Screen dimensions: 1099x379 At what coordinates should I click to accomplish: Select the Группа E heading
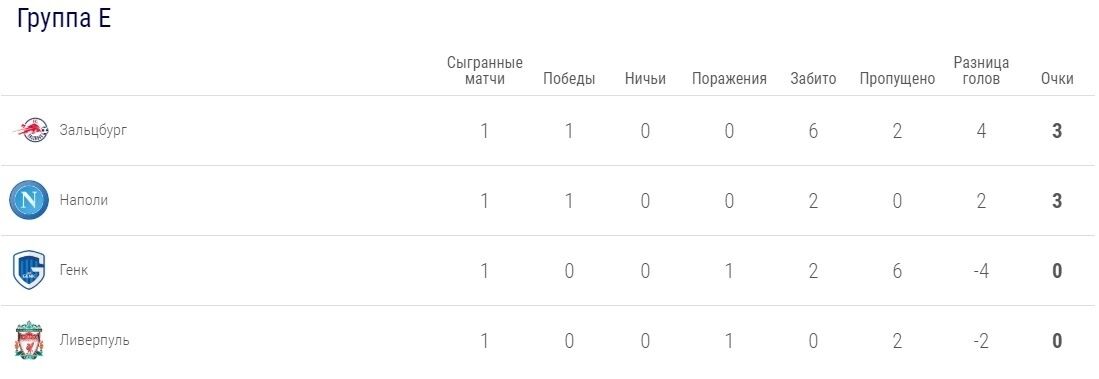(64, 19)
